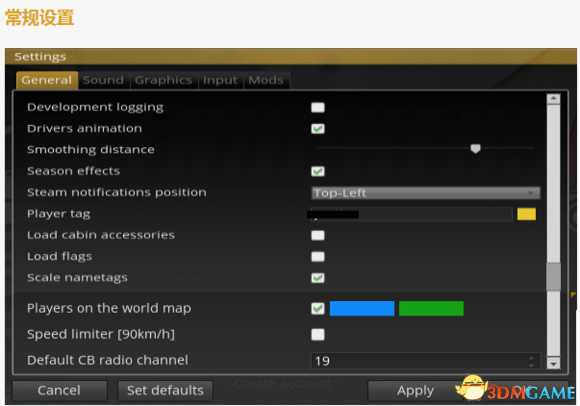Enable the Development logging checkbox
Image resolution: width=580 pixels, height=406 pixels.
click(x=318, y=108)
